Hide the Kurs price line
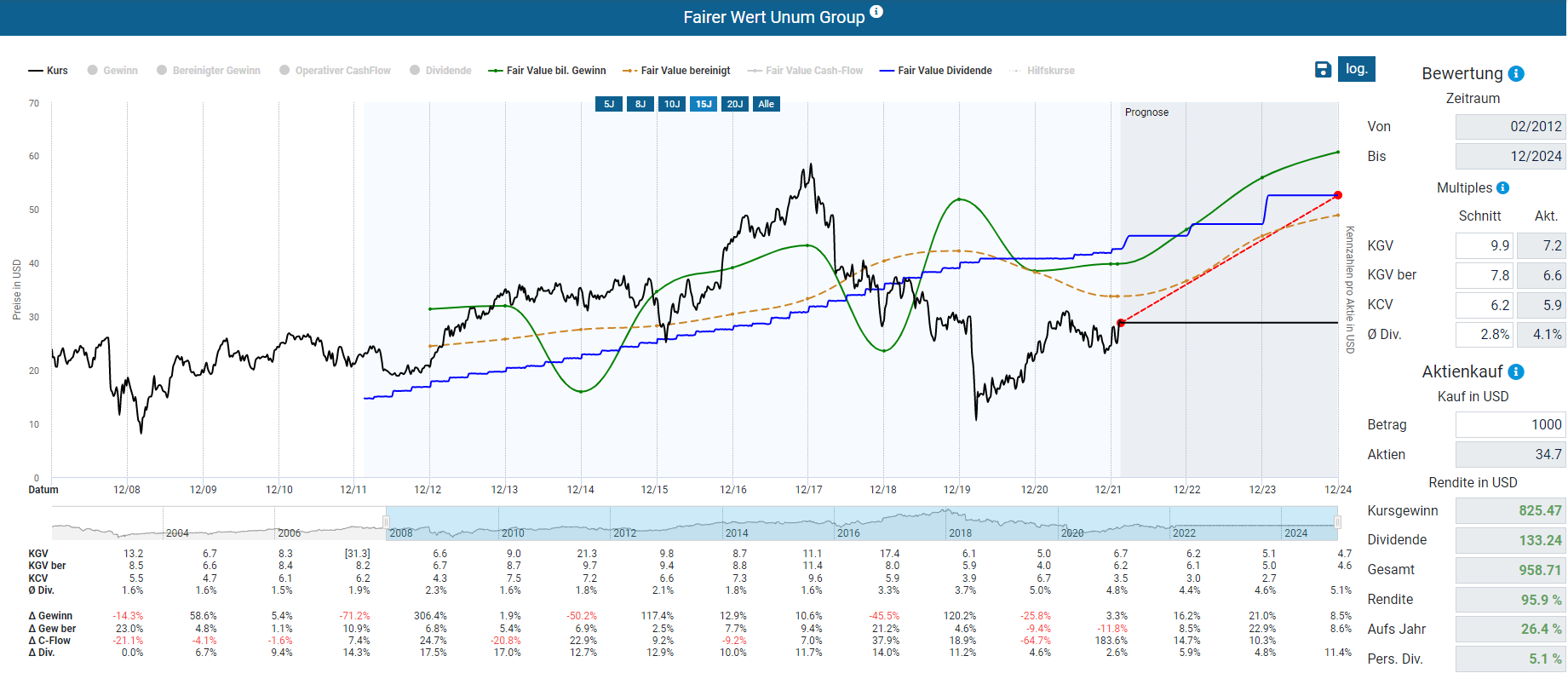The image size is (1568, 679). [49, 71]
